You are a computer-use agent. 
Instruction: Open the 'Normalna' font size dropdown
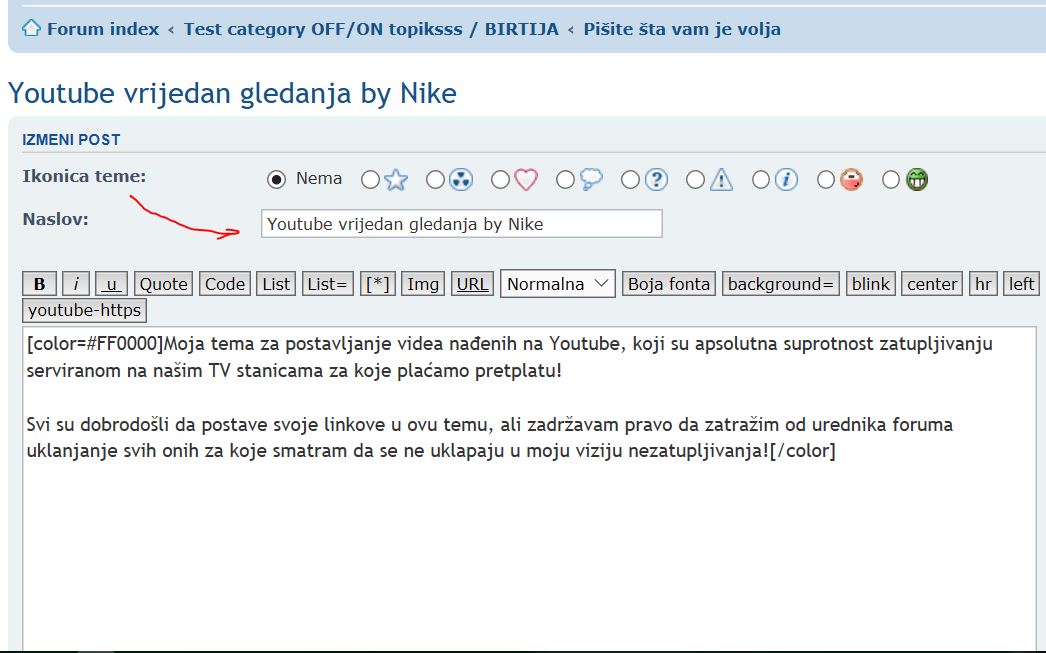pos(558,284)
